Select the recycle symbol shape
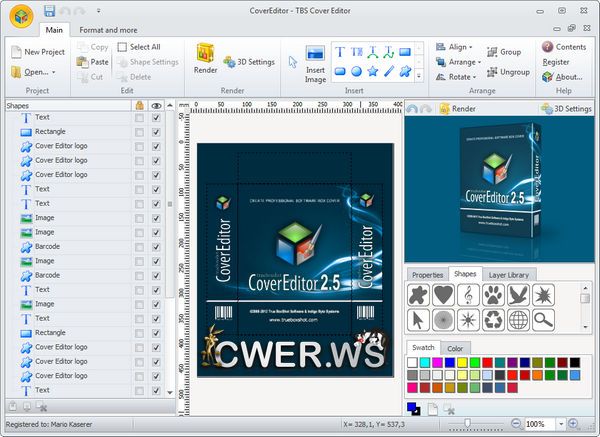The height and width of the screenshot is (437, 600). point(493,320)
